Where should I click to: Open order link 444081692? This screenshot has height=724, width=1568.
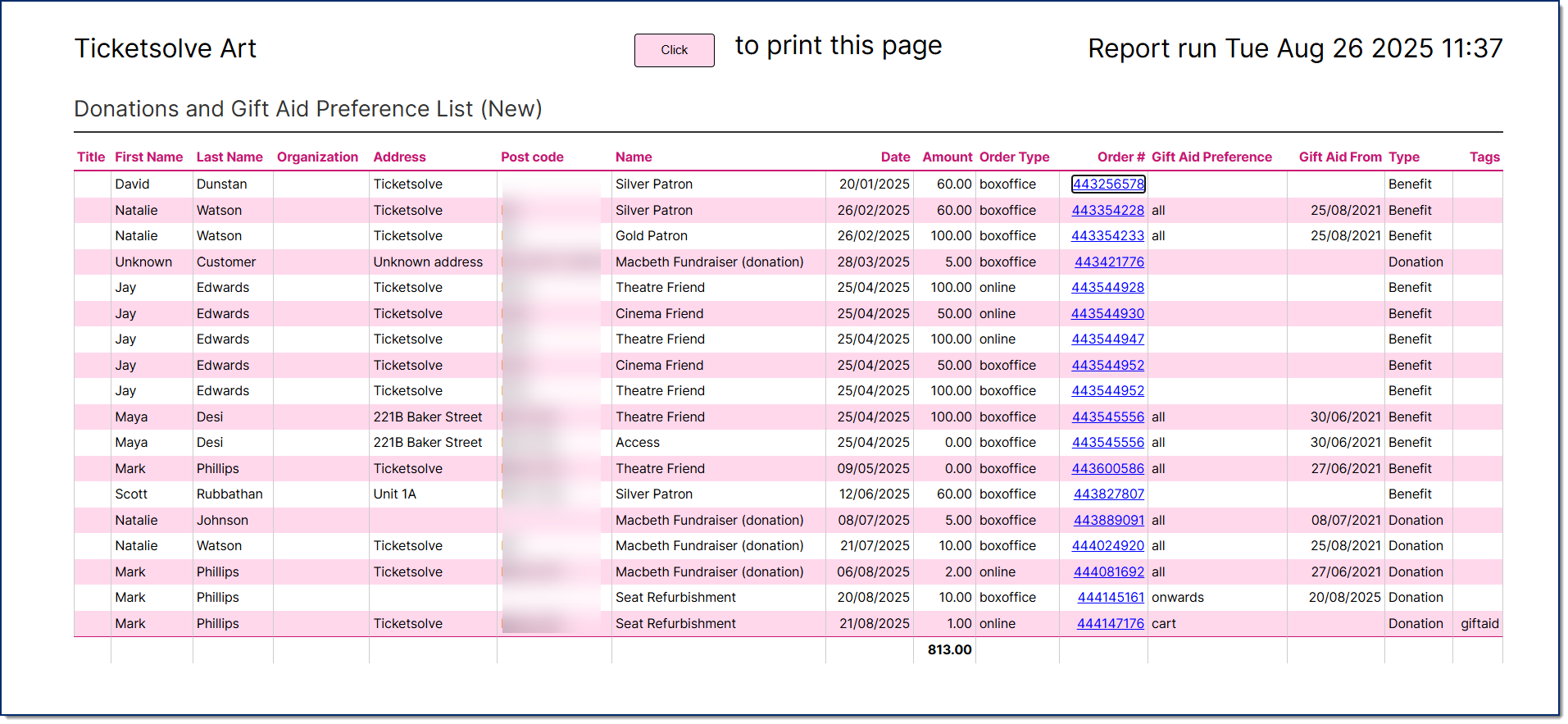[1109, 572]
